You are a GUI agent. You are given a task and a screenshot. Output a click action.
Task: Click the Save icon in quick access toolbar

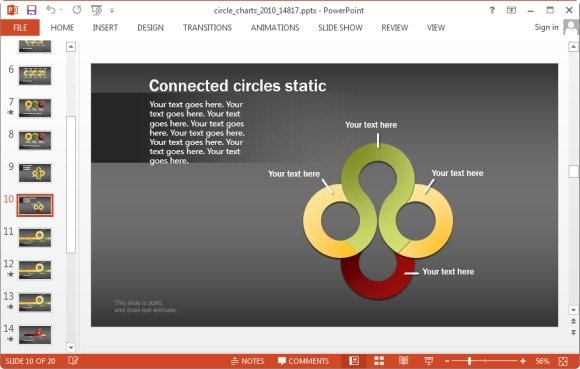click(x=32, y=10)
